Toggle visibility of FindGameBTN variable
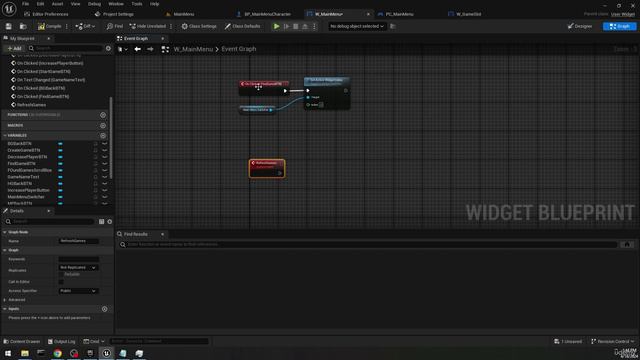Screen dimensions: 640x360 coord(104,164)
